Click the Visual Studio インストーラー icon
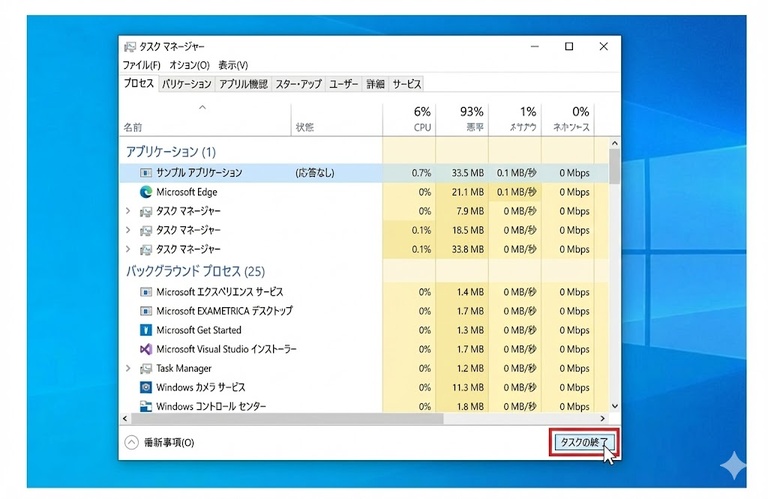 coord(145,349)
